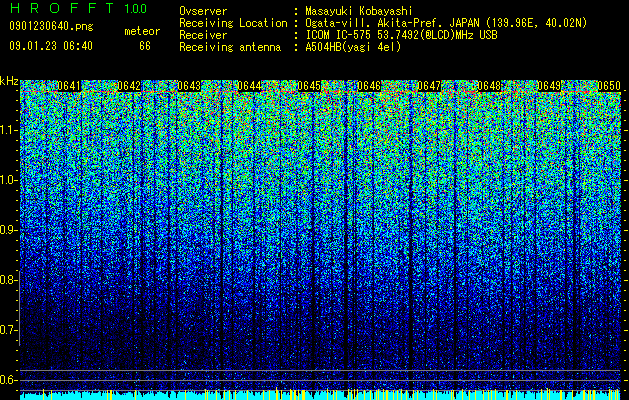629x400 pixels.
Task: Select the observer name Masayuki Kobayashi
Action: [359, 11]
